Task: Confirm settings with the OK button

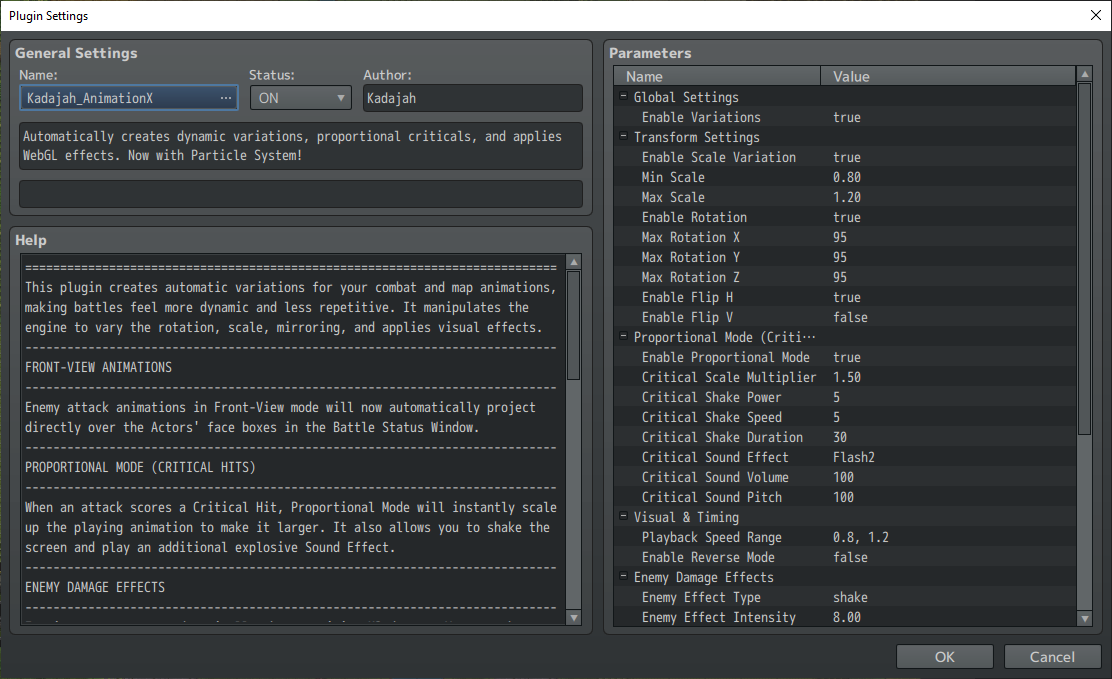Action: tap(945, 657)
